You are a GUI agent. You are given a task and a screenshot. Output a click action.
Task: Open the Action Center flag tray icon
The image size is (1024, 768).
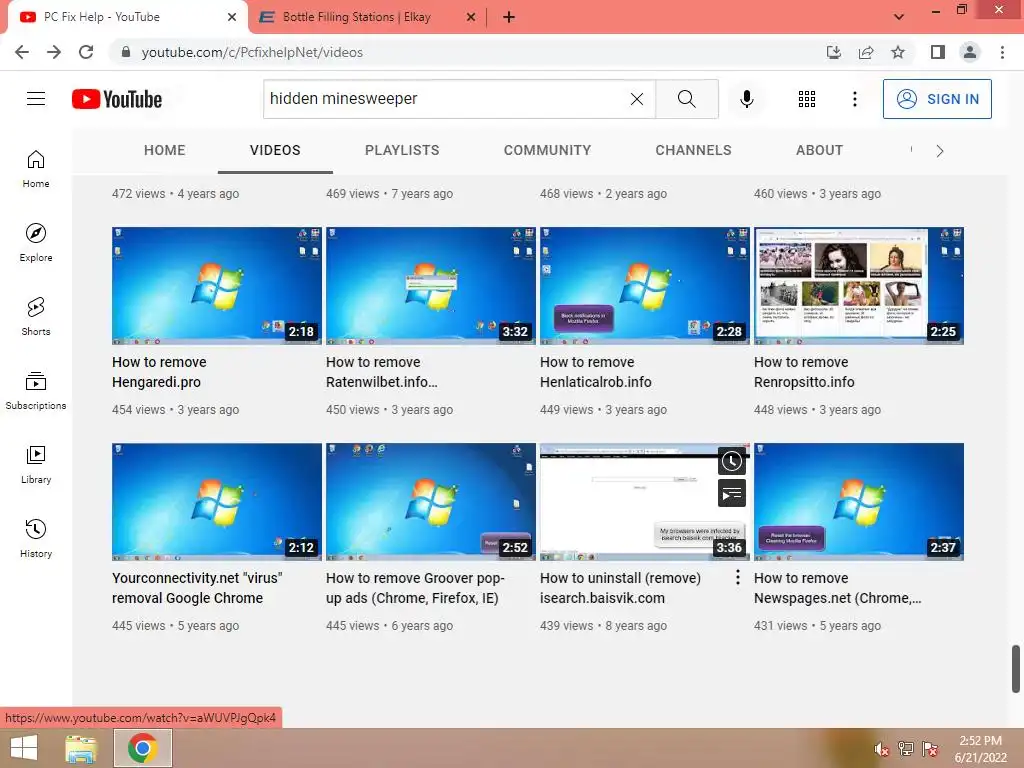coord(929,749)
